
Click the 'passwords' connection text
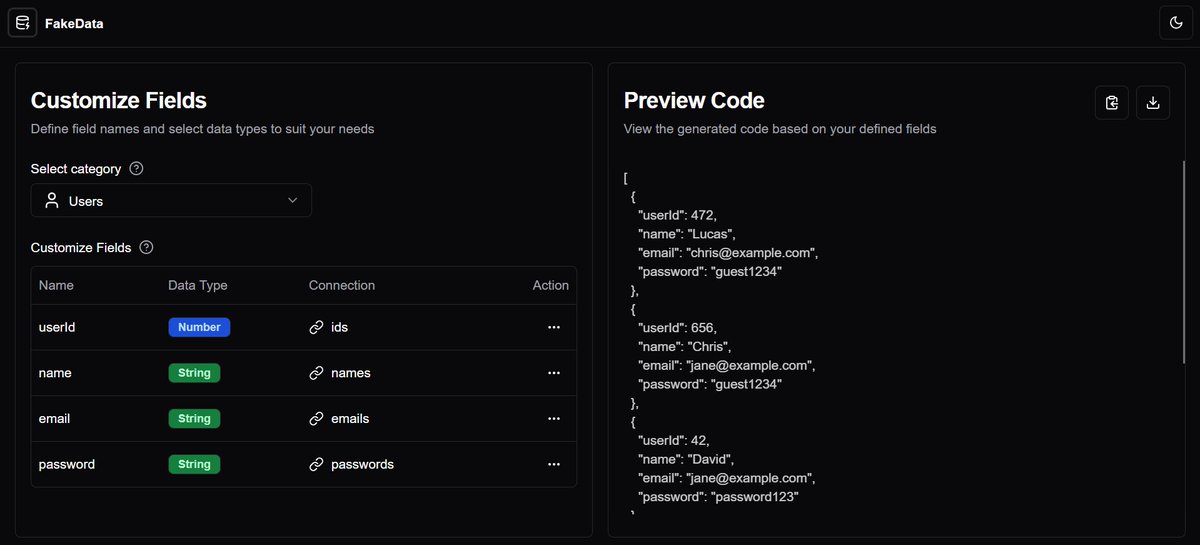362,464
